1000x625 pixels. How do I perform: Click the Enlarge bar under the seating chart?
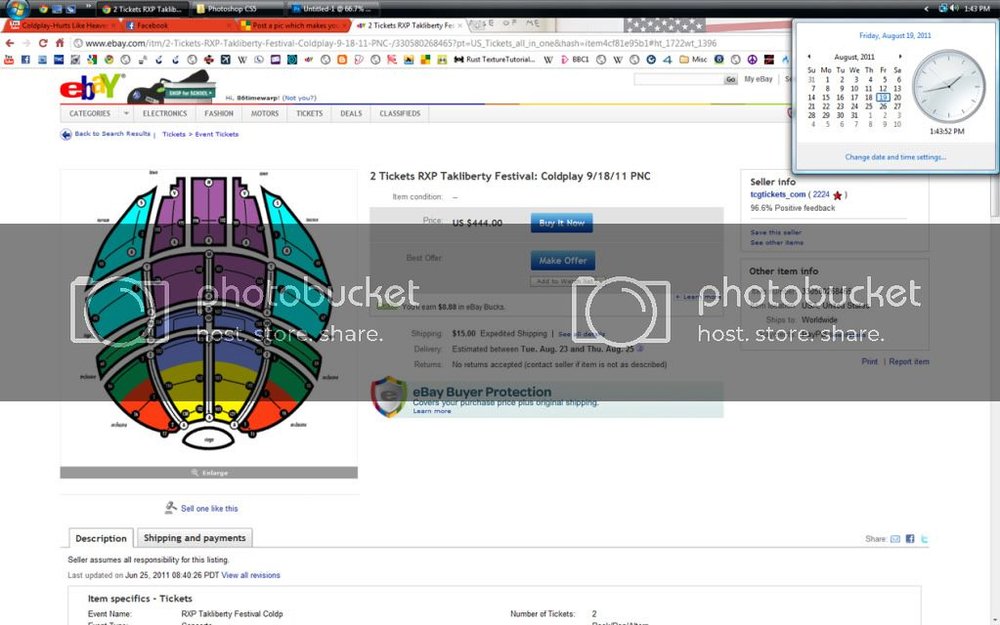[x=209, y=473]
